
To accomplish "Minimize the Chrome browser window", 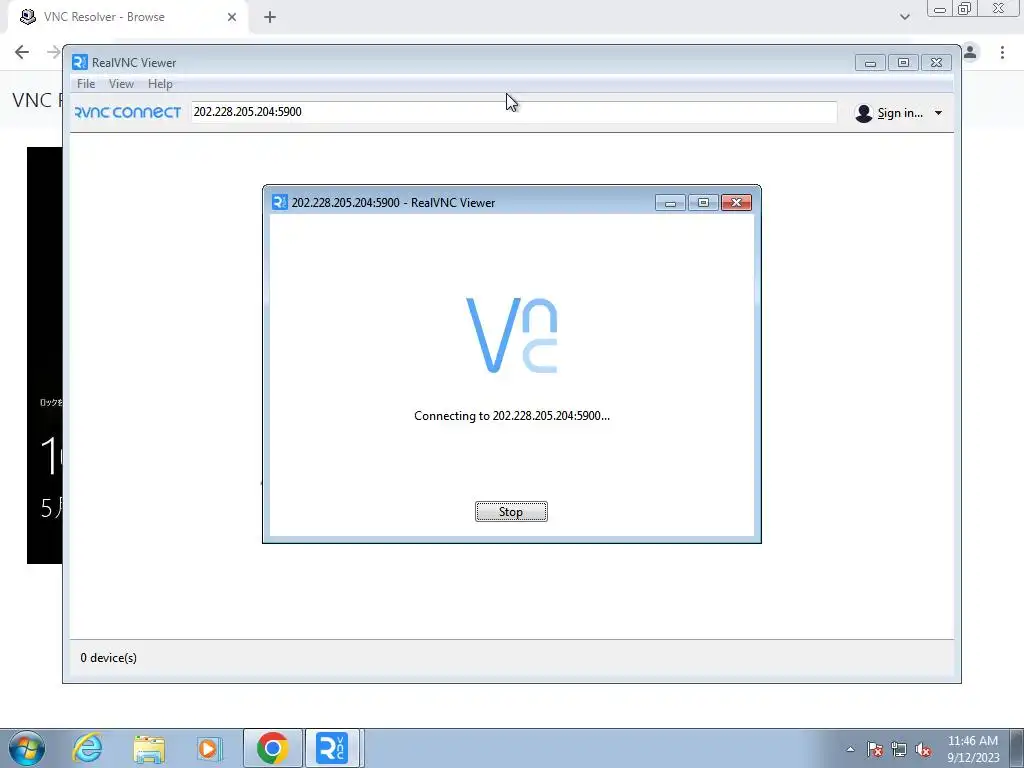I will pyautogui.click(x=940, y=8).
